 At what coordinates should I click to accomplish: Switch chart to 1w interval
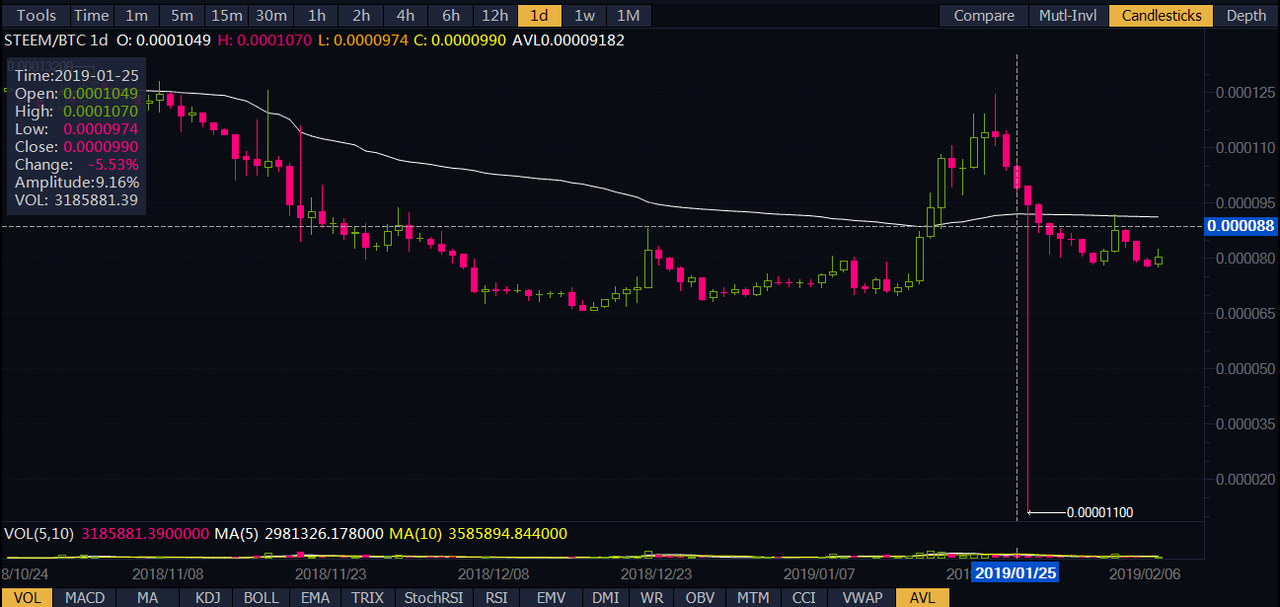(x=584, y=15)
